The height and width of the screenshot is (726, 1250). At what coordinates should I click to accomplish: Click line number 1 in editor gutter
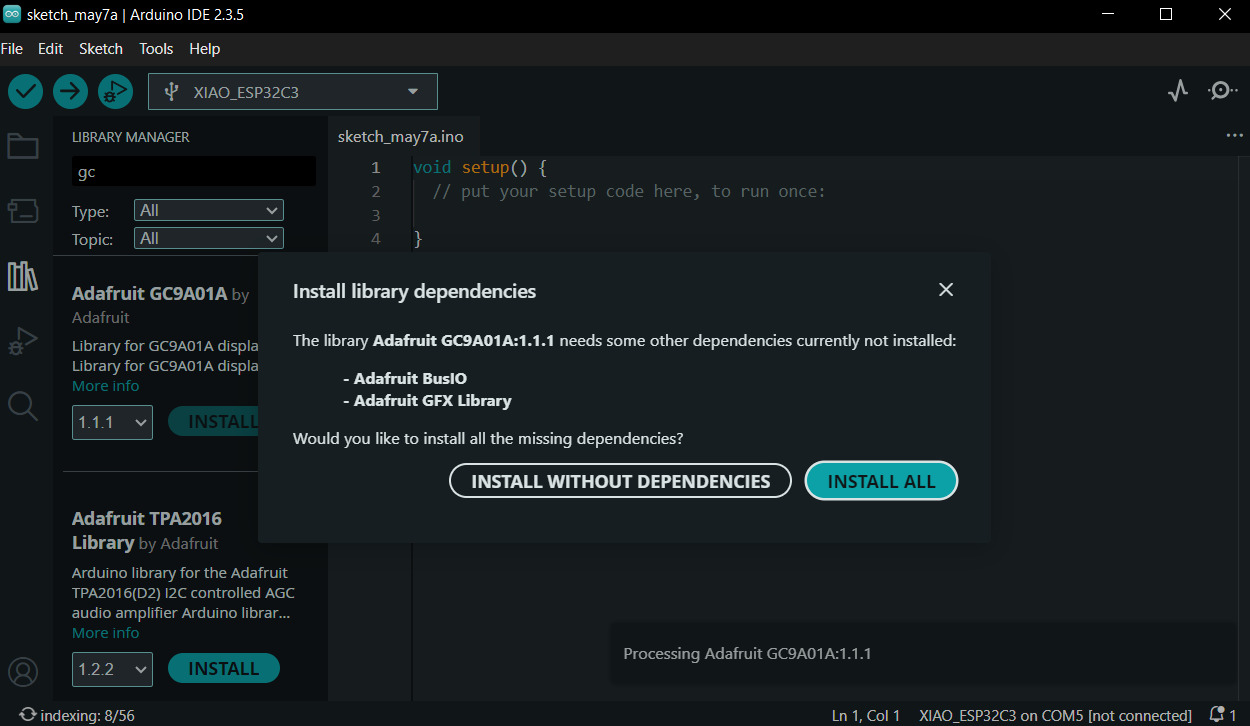click(x=375, y=167)
